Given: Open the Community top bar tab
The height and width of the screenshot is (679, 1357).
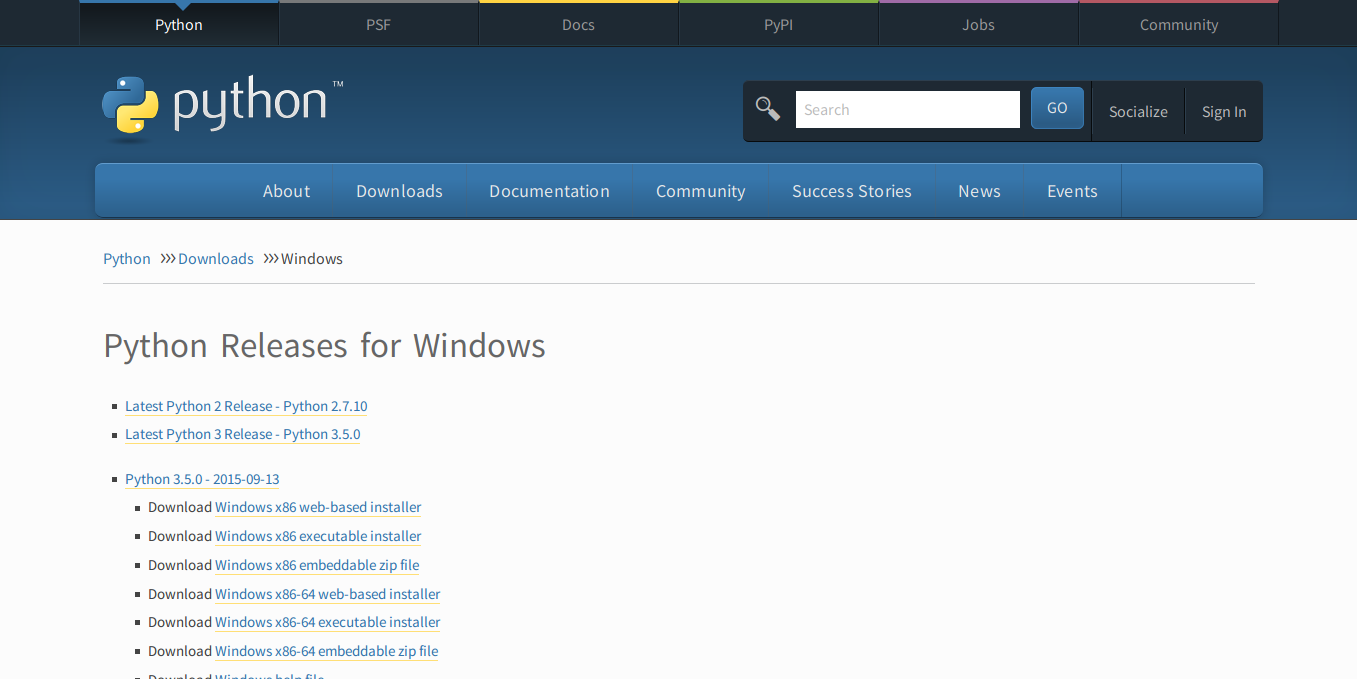Looking at the screenshot, I should coord(1178,25).
